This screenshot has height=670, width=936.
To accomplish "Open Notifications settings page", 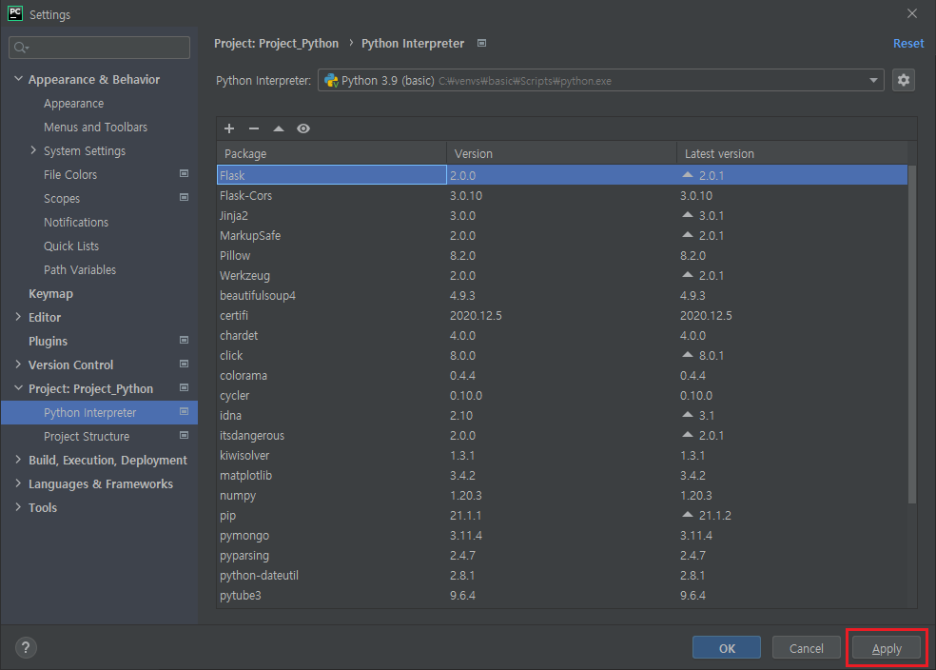I will pos(76,222).
